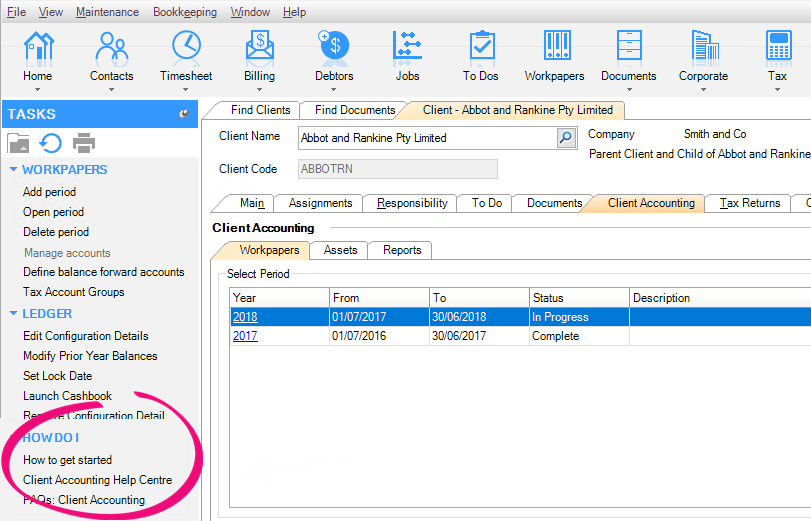Open the dropdown arrow under Contacts
This screenshot has height=521, width=811.
point(111,90)
